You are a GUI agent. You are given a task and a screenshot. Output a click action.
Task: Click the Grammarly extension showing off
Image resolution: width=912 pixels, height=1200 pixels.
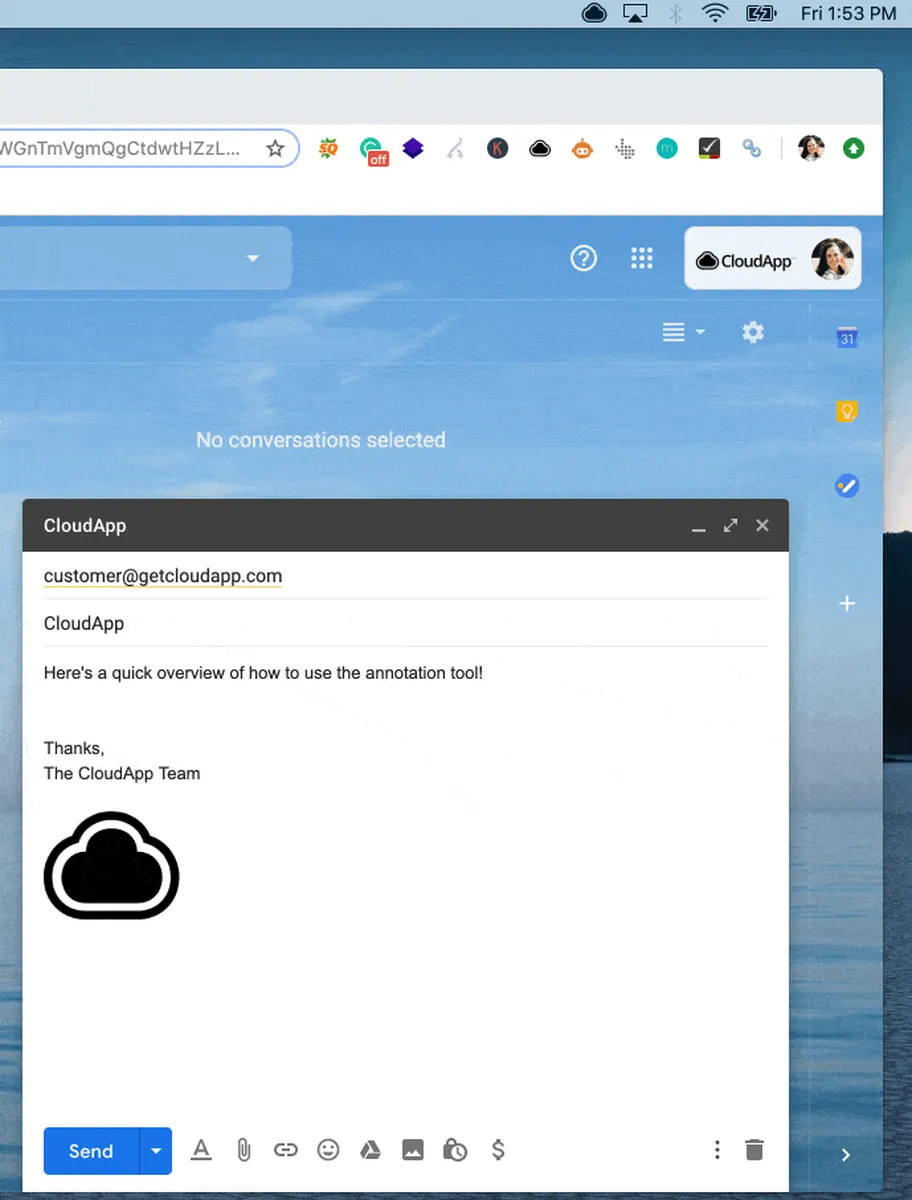coord(374,151)
